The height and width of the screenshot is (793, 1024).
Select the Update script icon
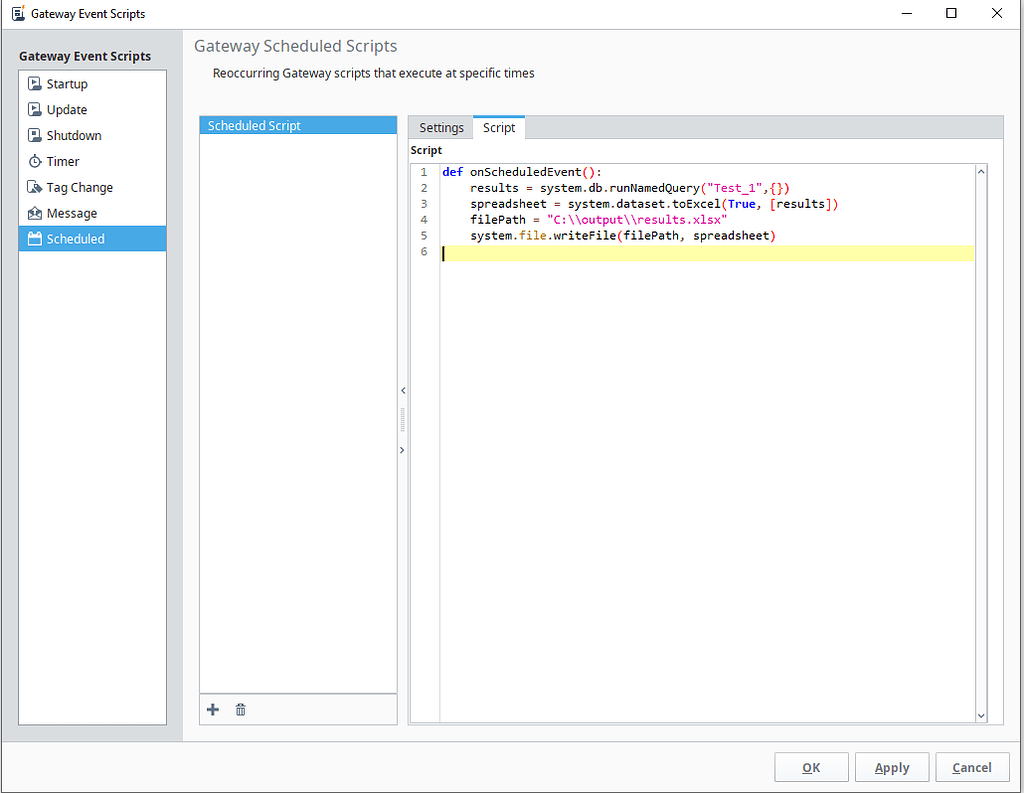click(35, 109)
